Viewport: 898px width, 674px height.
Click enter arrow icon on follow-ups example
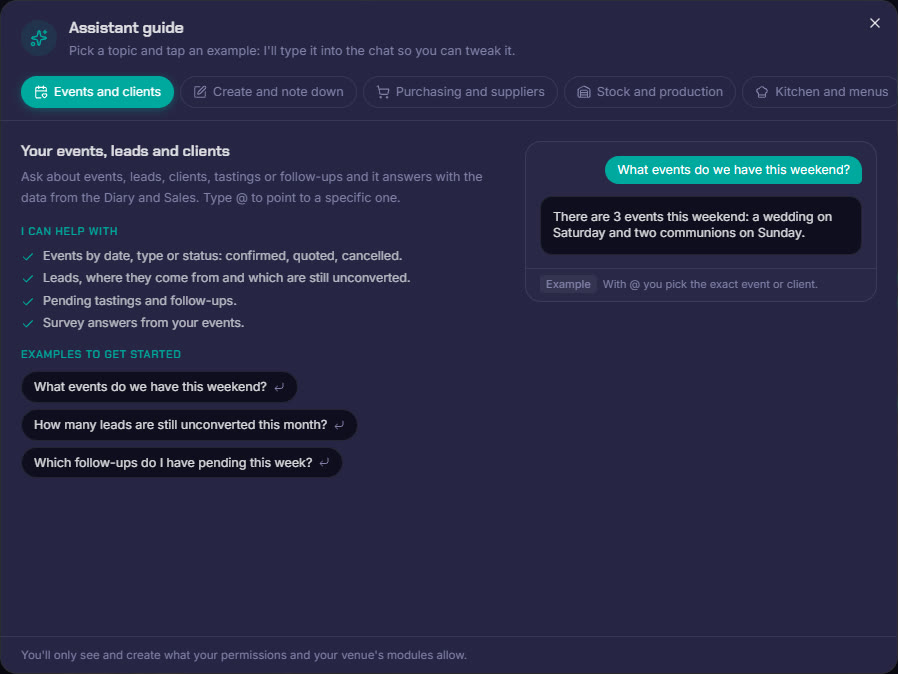click(324, 463)
